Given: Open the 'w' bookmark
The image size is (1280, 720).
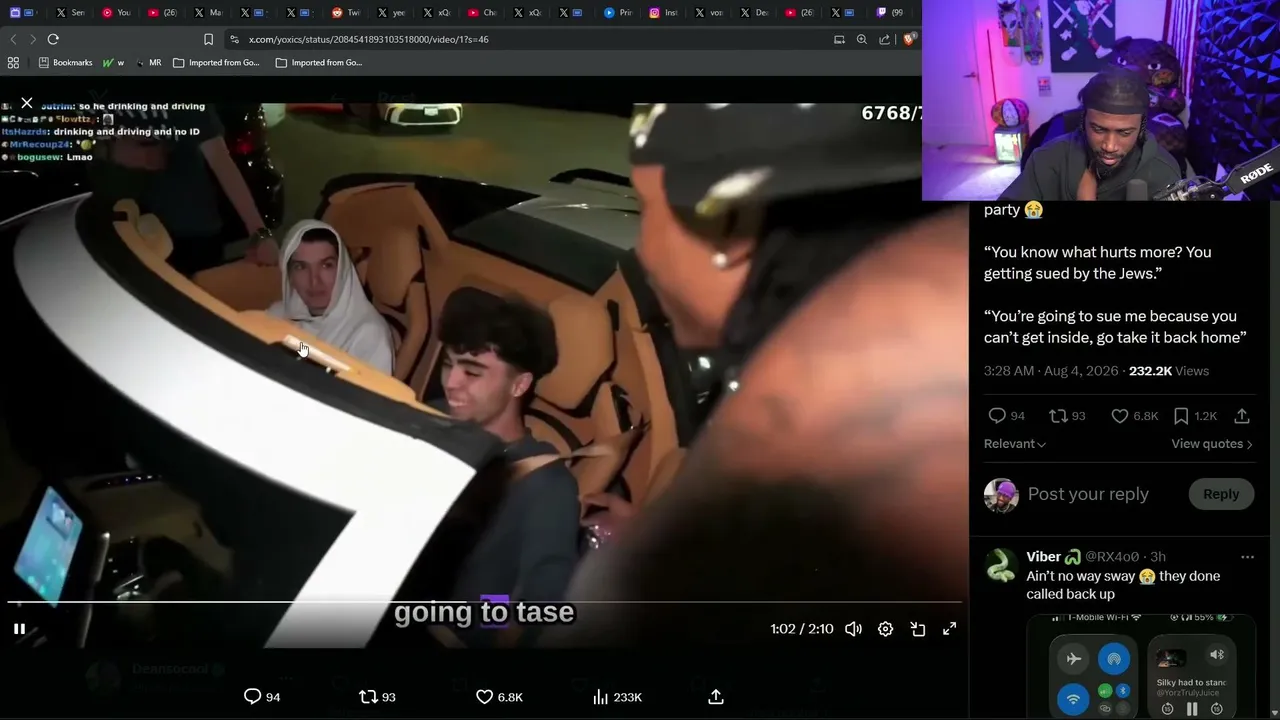Looking at the screenshot, I should (x=113, y=62).
